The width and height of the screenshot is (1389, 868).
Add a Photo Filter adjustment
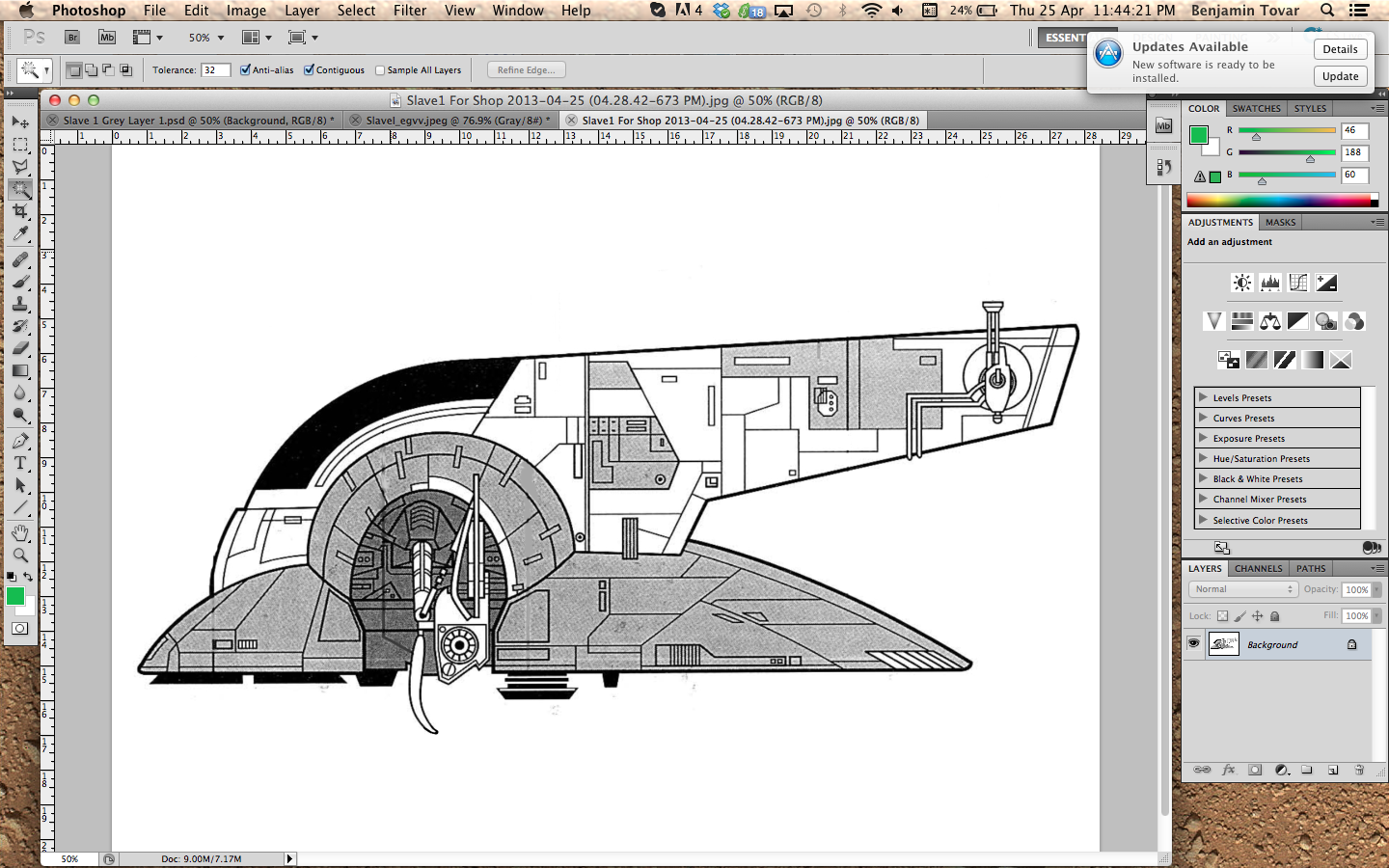coord(1326,321)
